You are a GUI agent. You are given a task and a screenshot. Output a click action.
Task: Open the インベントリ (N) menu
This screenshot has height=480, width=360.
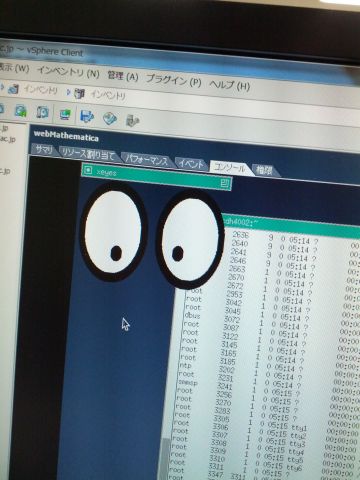click(68, 71)
